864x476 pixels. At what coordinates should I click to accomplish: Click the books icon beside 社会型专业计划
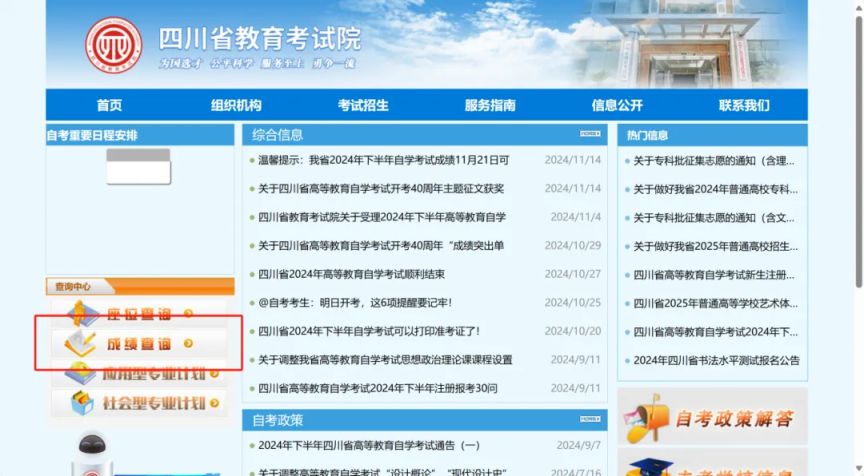coord(83,403)
